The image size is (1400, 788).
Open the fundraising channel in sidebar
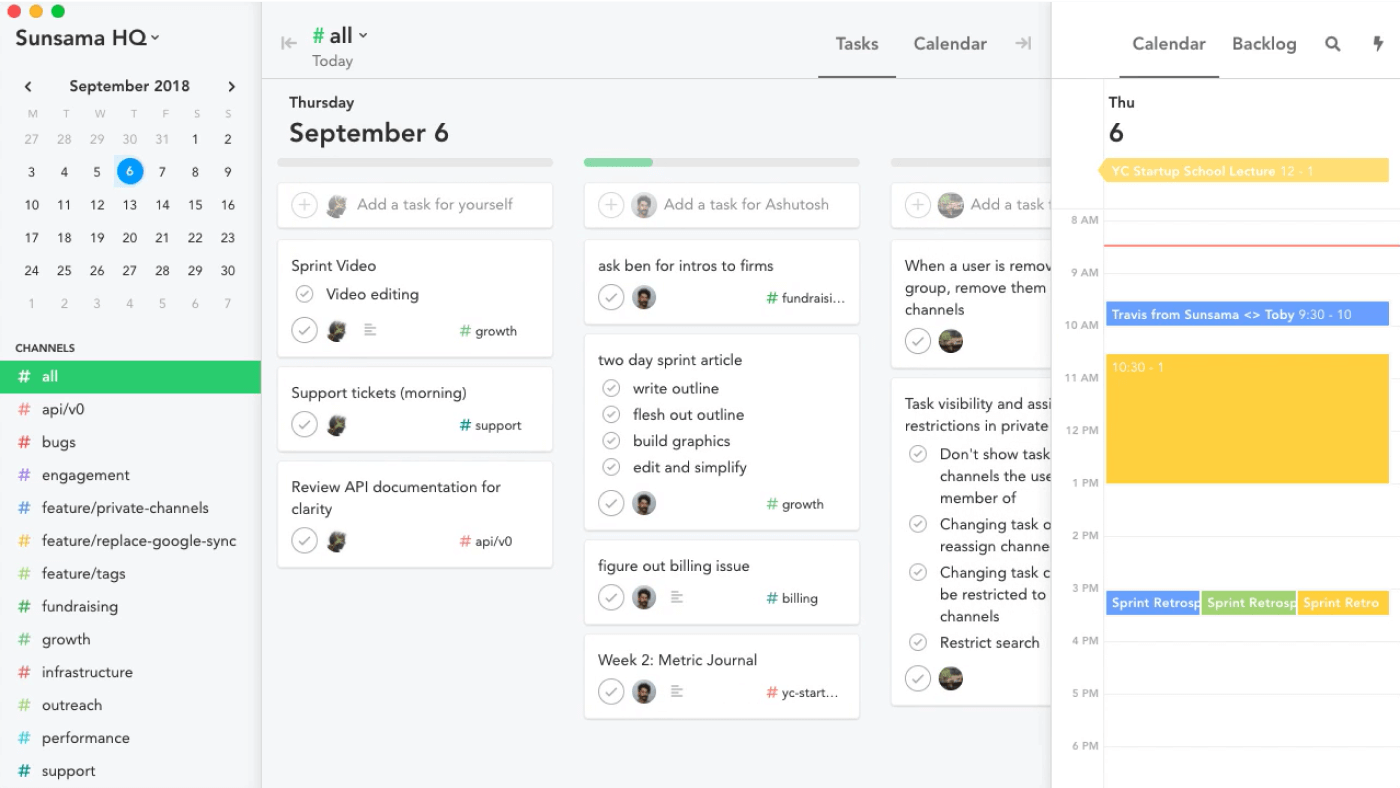coord(80,606)
